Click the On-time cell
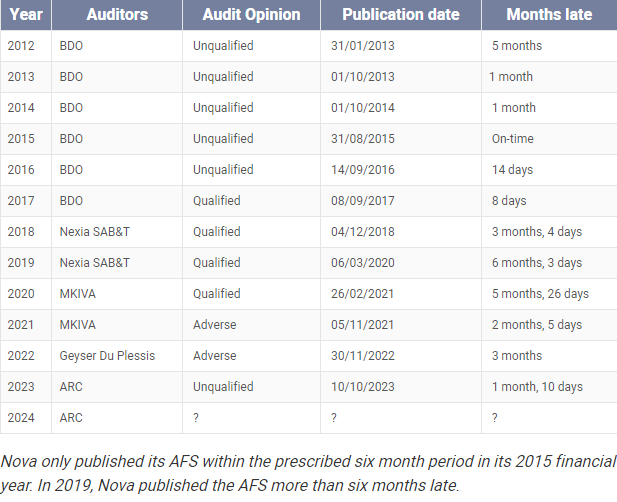The image size is (617, 502). tap(512, 139)
